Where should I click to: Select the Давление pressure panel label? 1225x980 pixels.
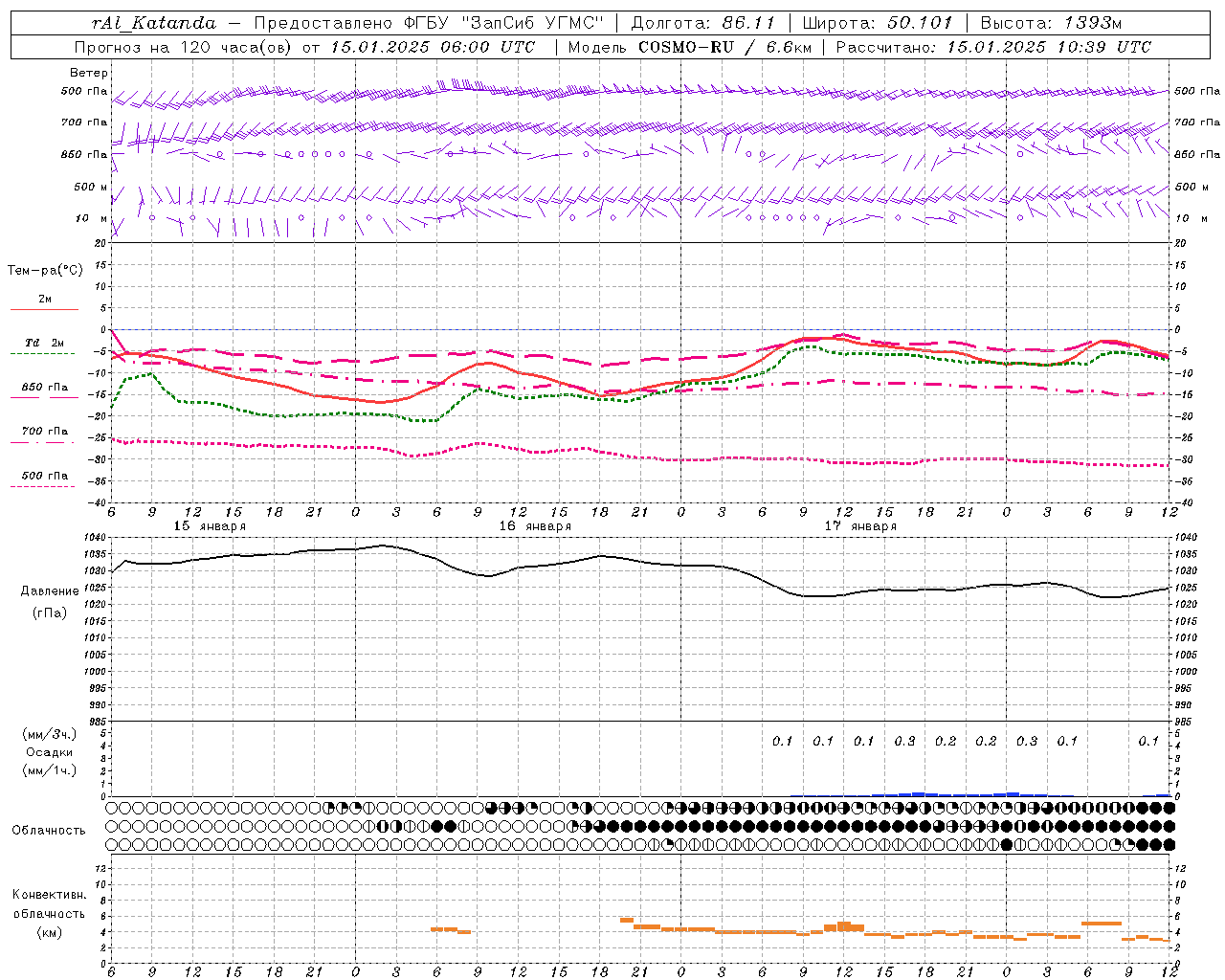pyautogui.click(x=50, y=590)
